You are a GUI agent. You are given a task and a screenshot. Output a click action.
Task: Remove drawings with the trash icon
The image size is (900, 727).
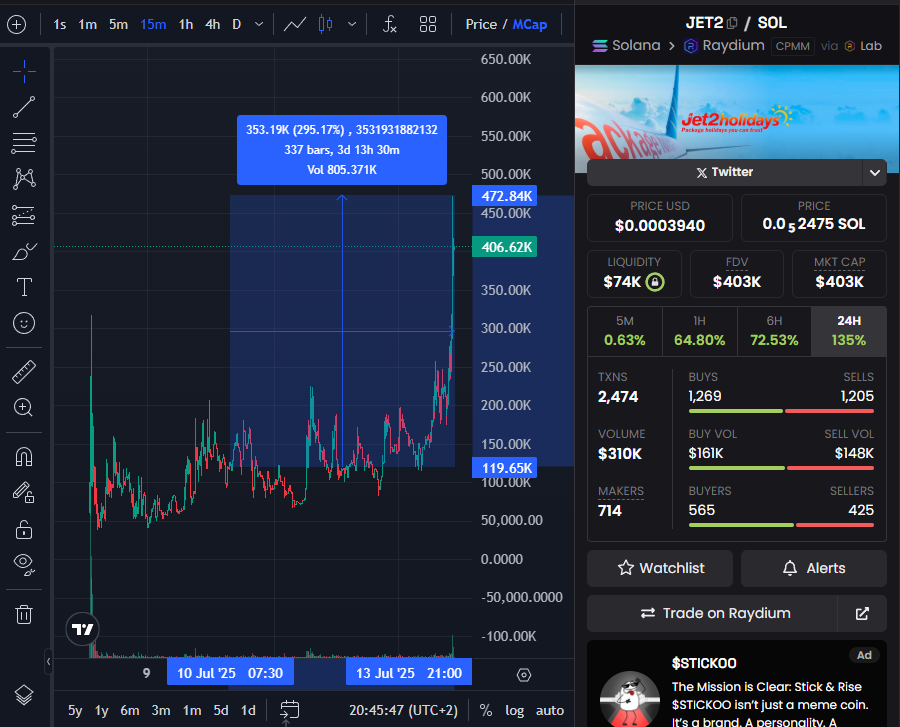pos(24,614)
